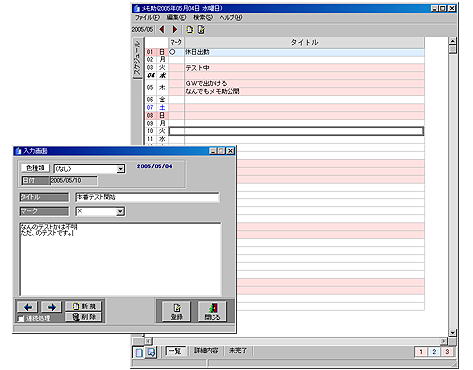
Task: Click the 新規 (new) button
Action: (x=84, y=306)
